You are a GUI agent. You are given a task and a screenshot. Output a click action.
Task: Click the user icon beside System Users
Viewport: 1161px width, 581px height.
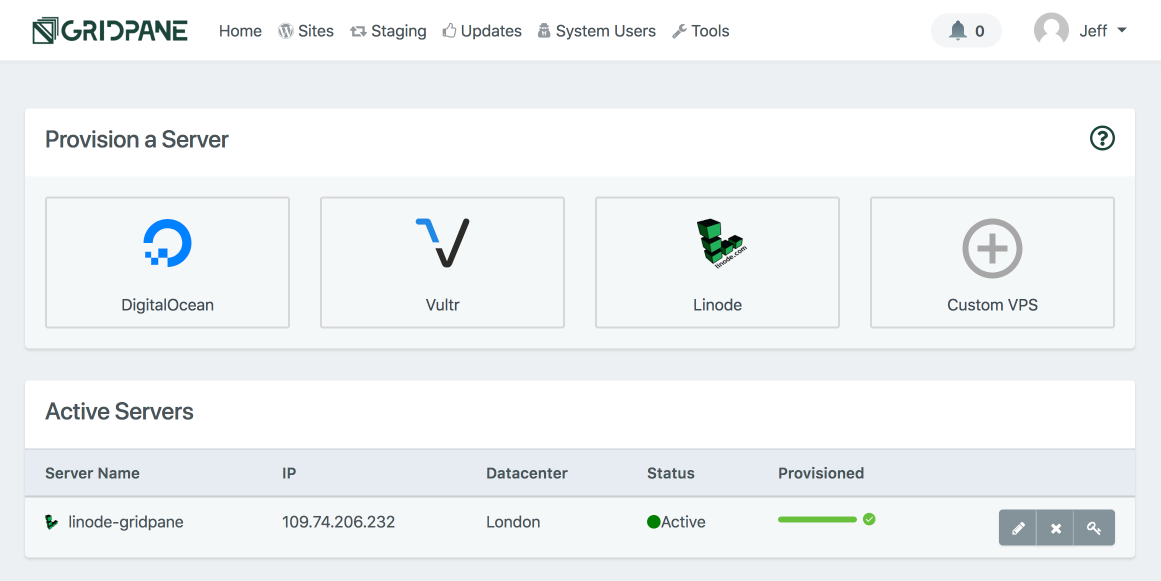click(544, 30)
